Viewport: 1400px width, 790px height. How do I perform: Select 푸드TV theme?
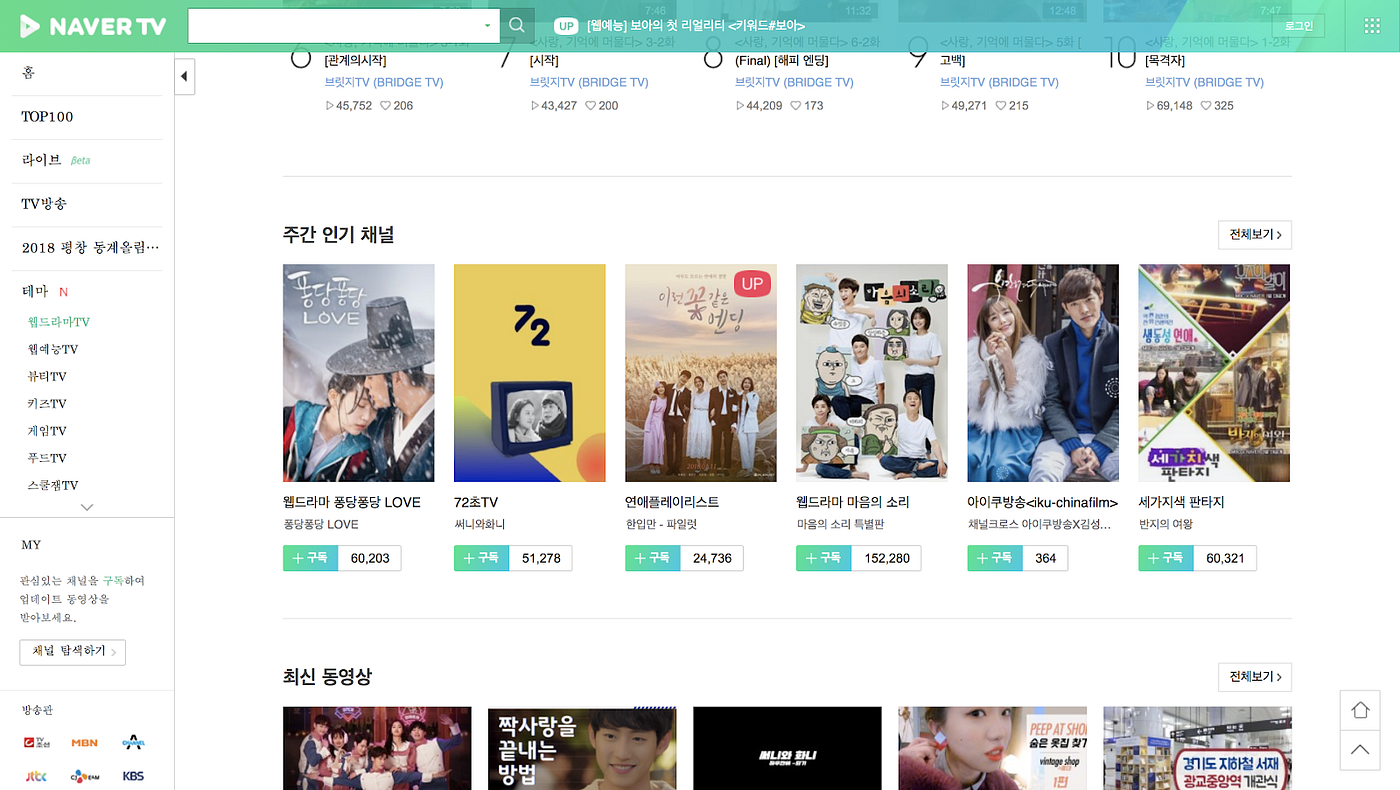(47, 458)
